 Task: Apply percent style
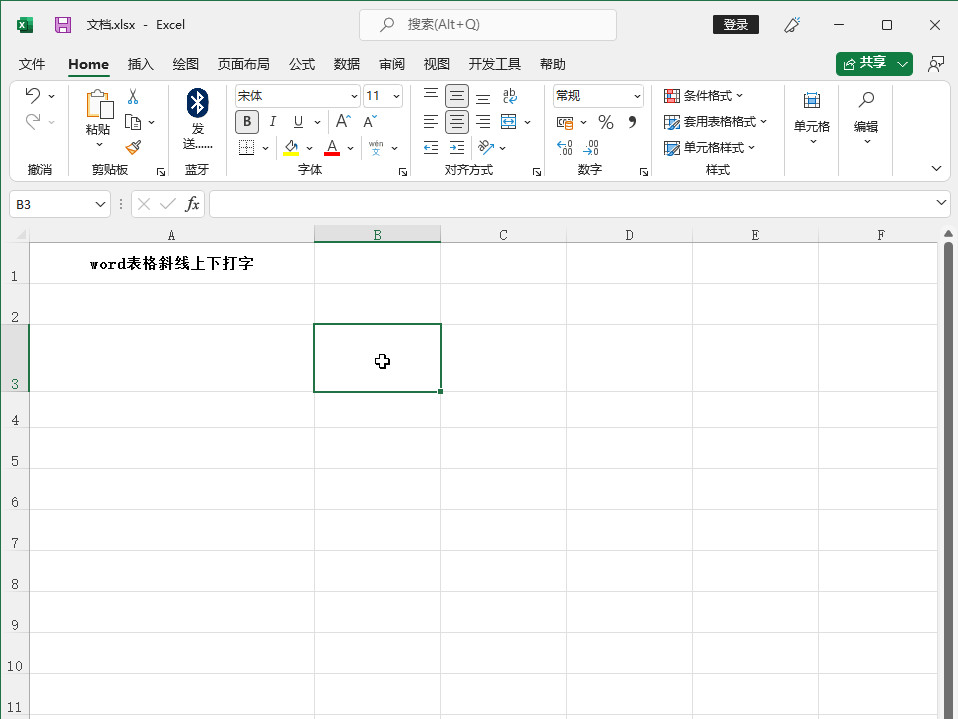click(x=605, y=122)
